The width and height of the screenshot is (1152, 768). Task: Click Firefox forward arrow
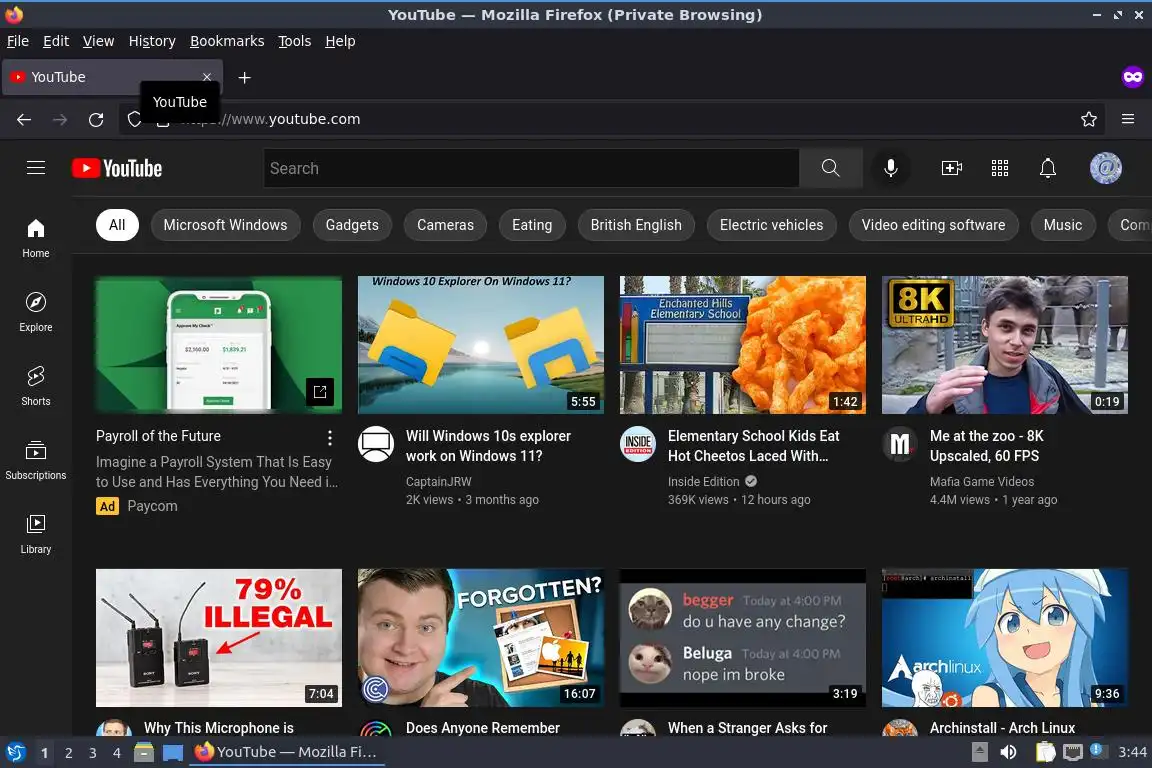pyautogui.click(x=60, y=119)
